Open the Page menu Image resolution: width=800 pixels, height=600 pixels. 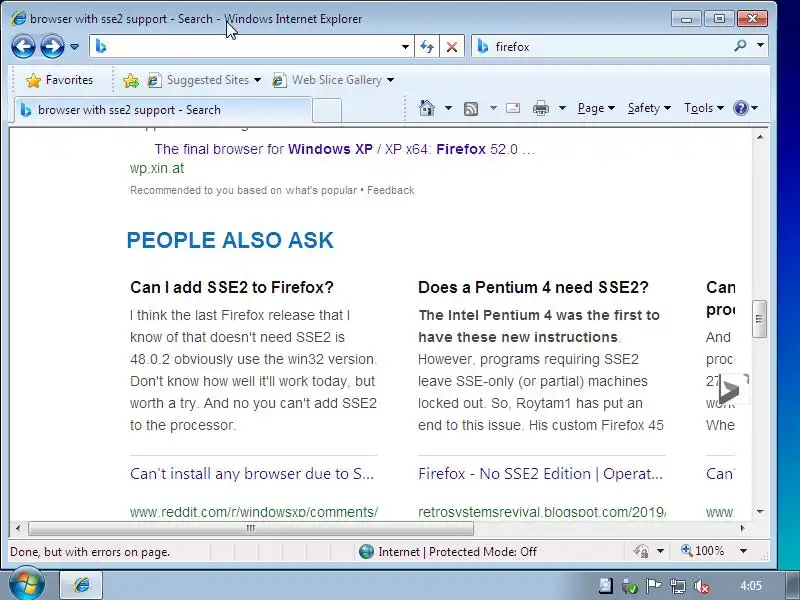click(596, 108)
